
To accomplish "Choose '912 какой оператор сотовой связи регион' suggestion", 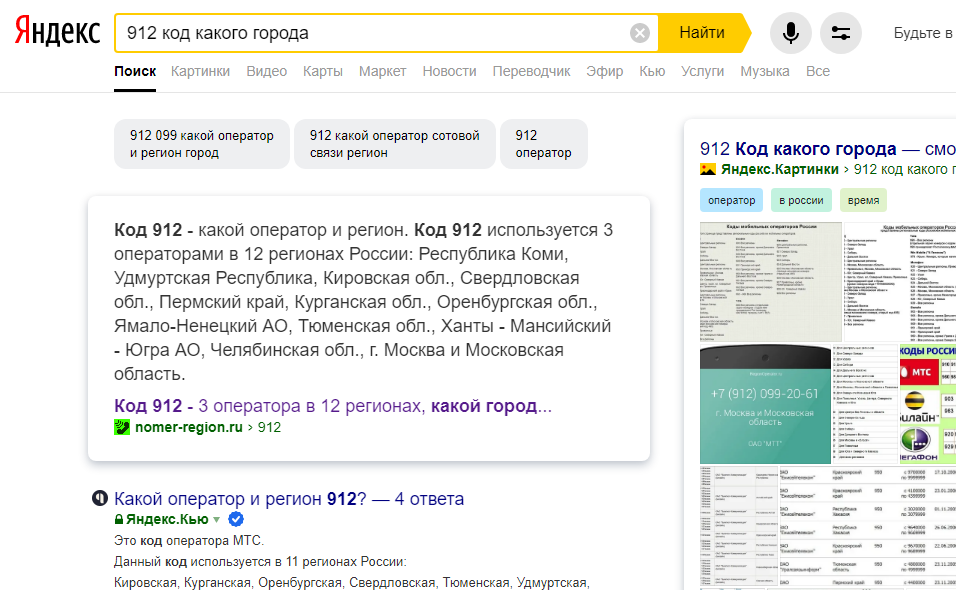I will coord(394,144).
